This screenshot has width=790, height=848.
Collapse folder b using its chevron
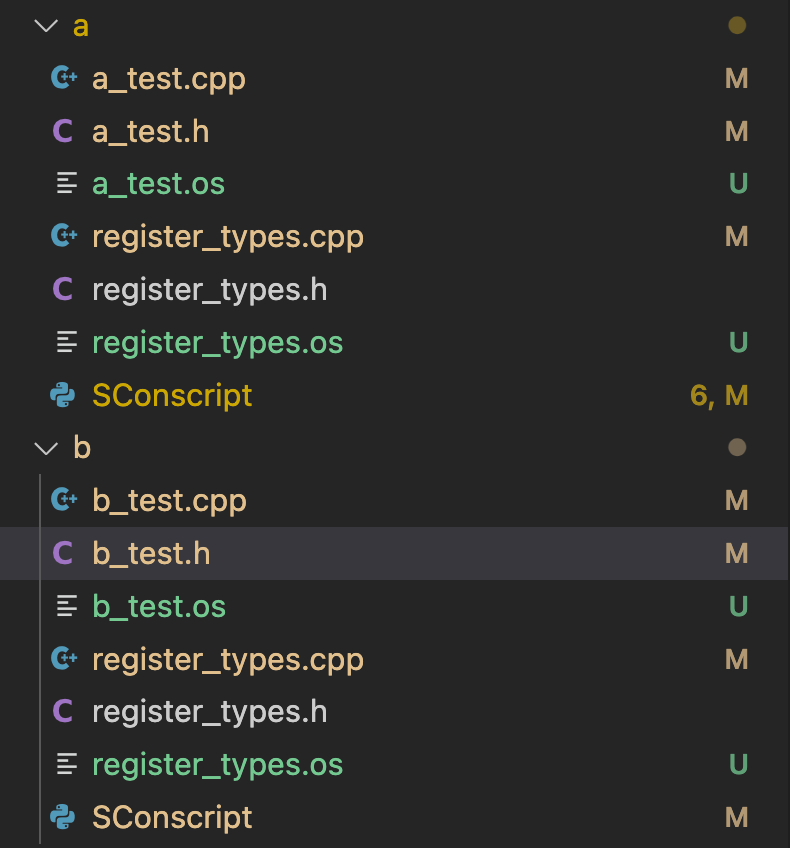tap(46, 448)
